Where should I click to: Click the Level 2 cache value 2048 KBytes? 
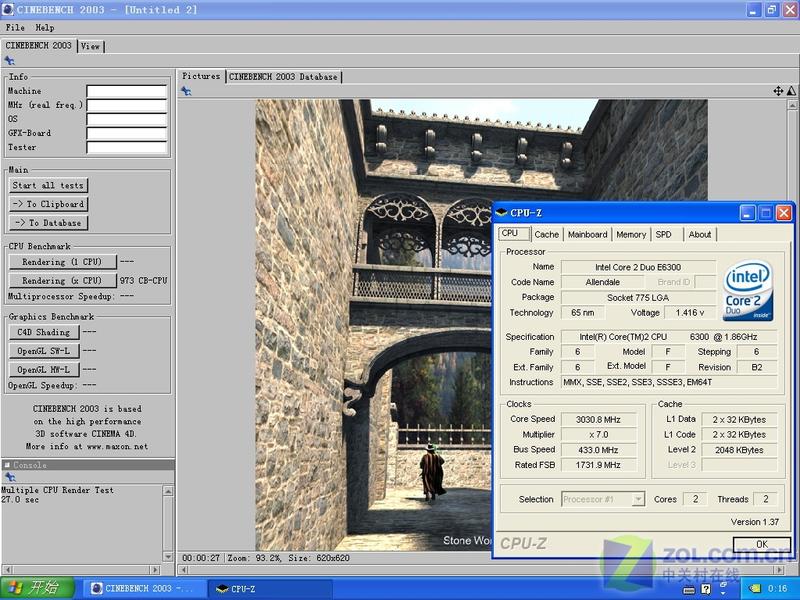coord(739,450)
